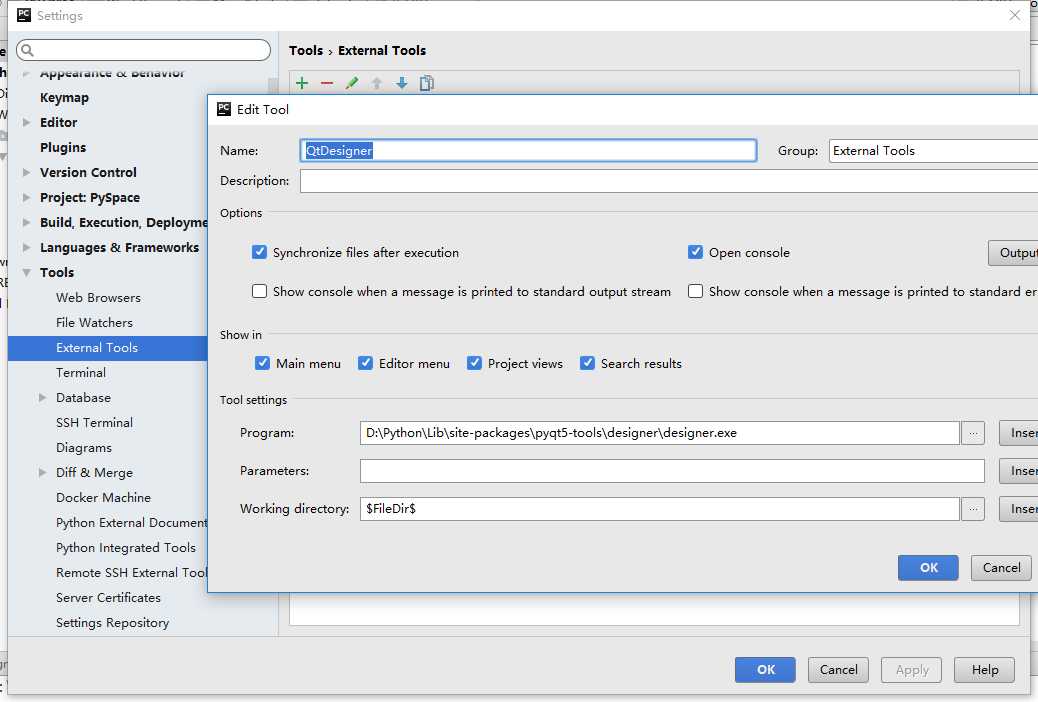Click Insert macro button for Working directory
This screenshot has height=702, width=1038.
coord(1019,509)
